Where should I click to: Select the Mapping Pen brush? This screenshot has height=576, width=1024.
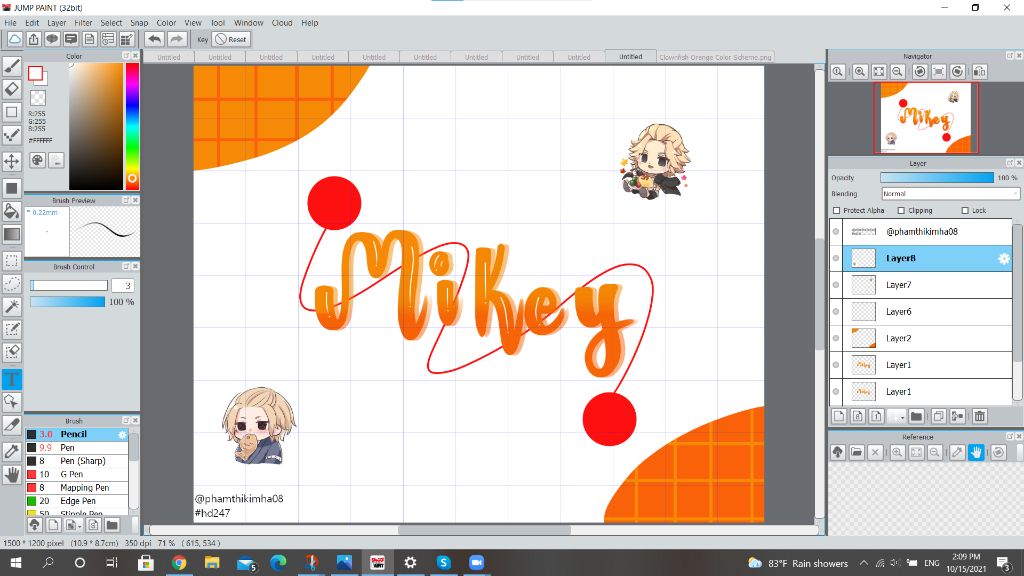[77, 488]
